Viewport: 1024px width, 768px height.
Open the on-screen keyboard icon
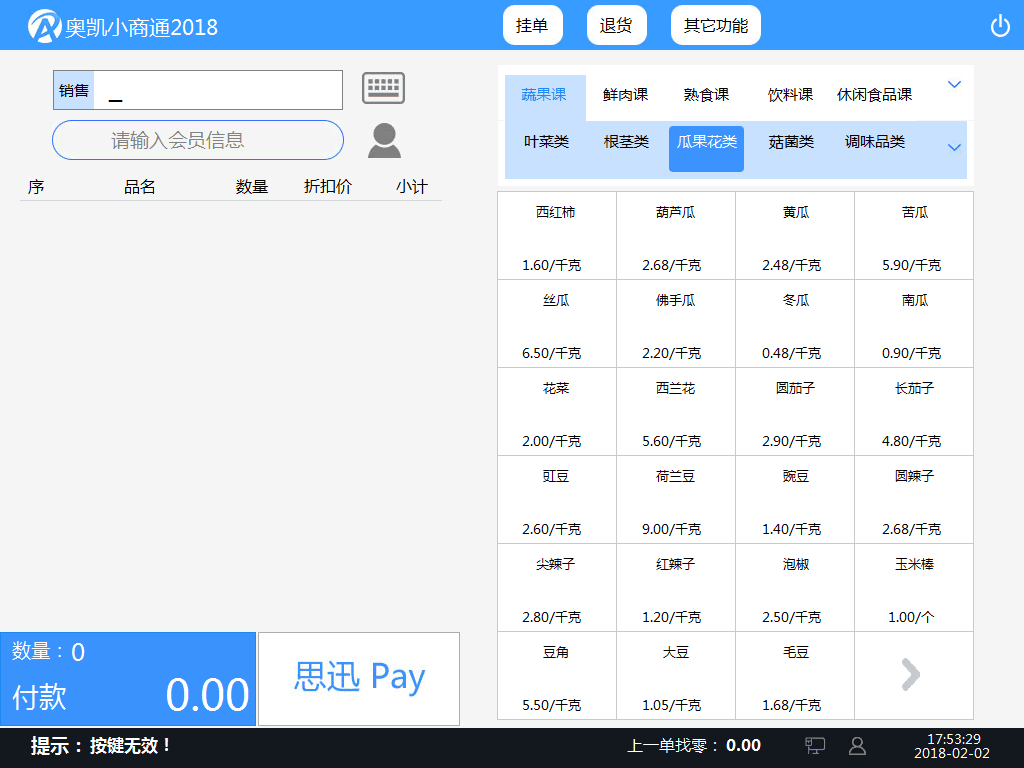(x=384, y=88)
